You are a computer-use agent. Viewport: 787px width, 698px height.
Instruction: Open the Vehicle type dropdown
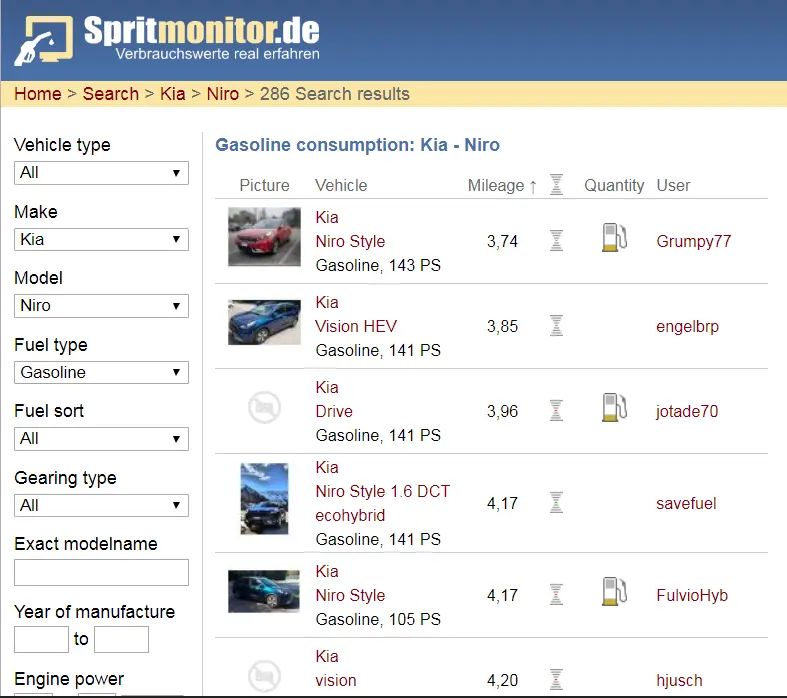click(x=101, y=173)
